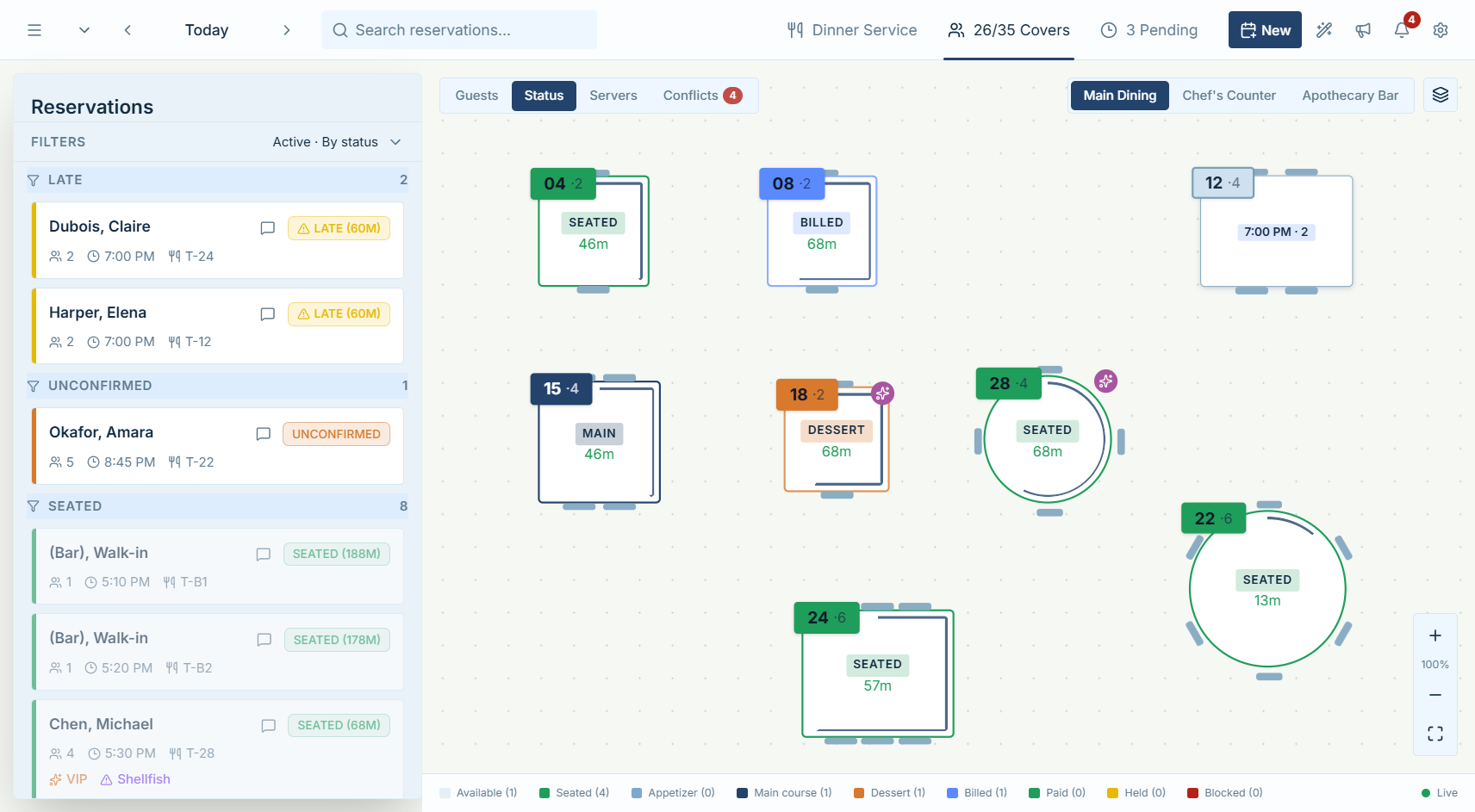This screenshot has height=812, width=1475.
Task: Toggle Held legend filter
Action: (1136, 793)
